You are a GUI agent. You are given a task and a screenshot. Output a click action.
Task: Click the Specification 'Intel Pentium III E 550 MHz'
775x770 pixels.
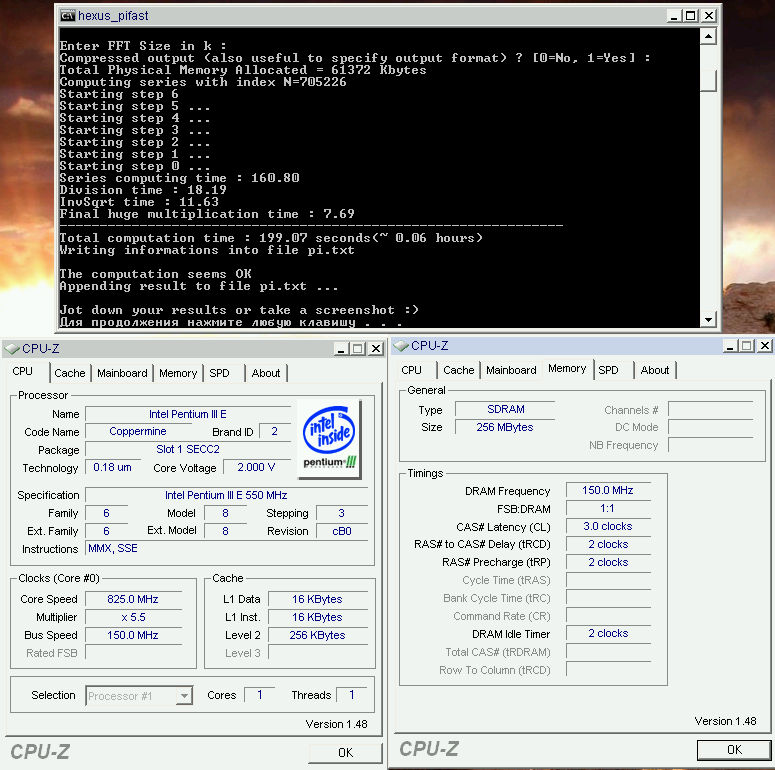point(226,495)
